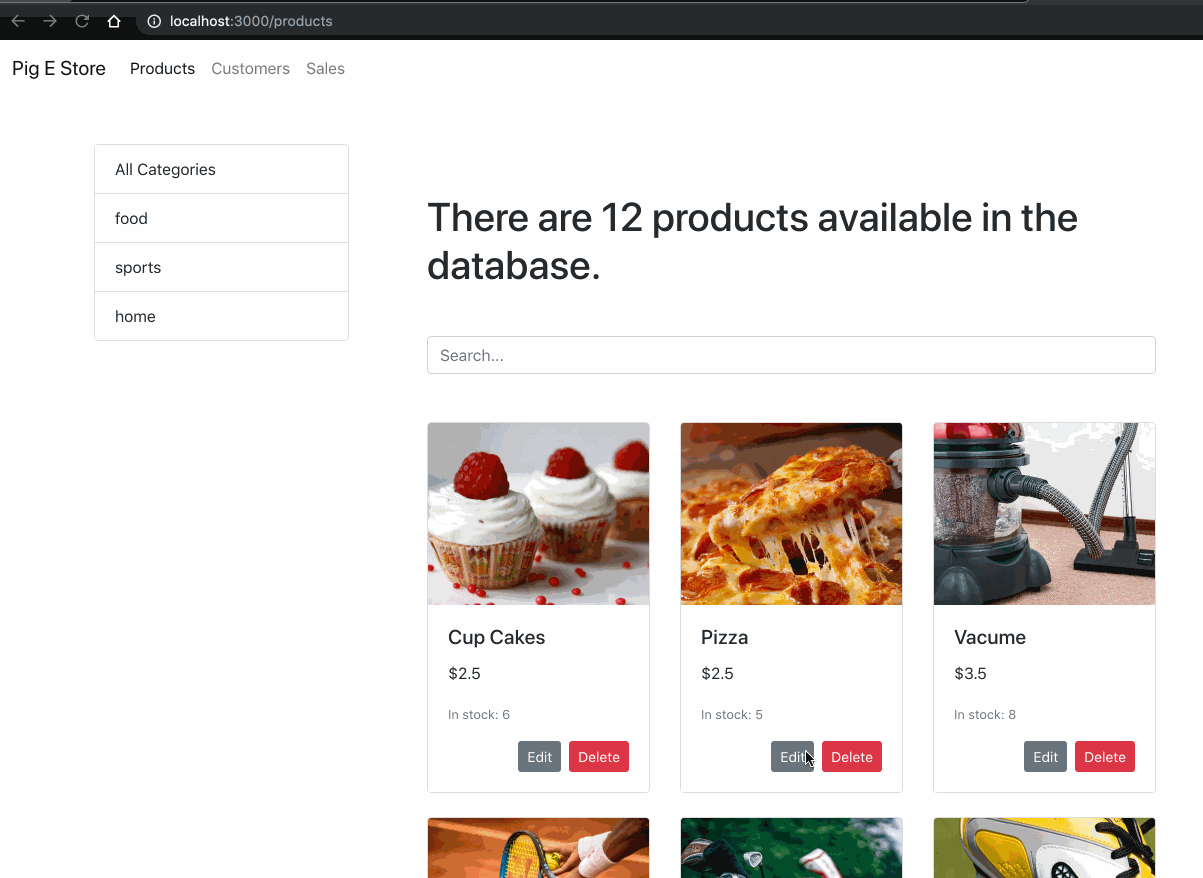Click the Cup Cakes title text

point(496,637)
